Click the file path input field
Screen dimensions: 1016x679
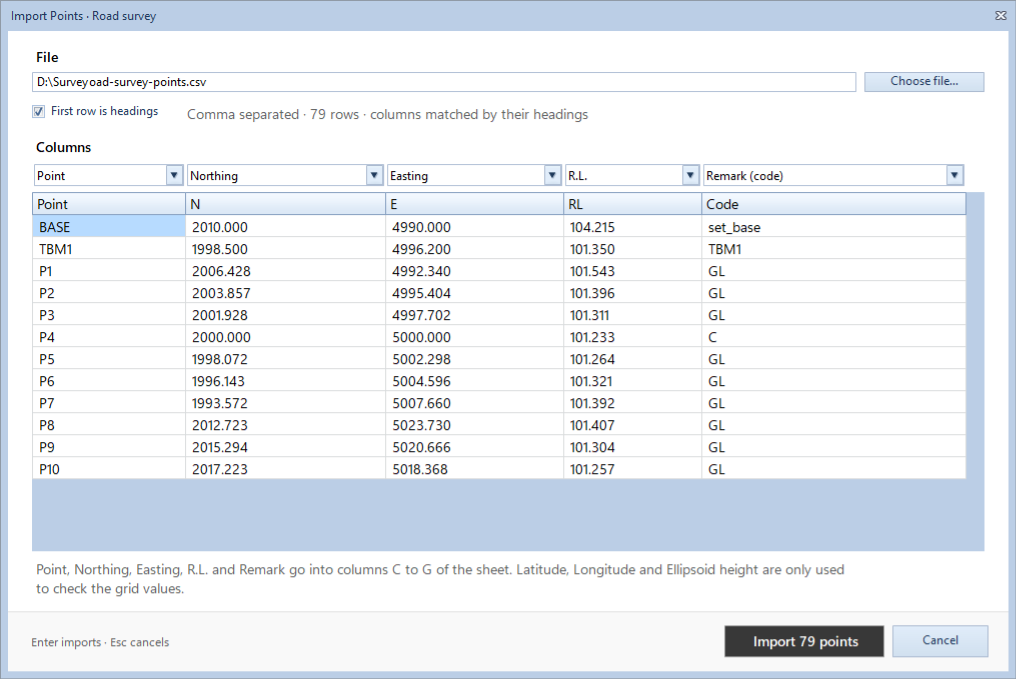pyautogui.click(x=444, y=82)
